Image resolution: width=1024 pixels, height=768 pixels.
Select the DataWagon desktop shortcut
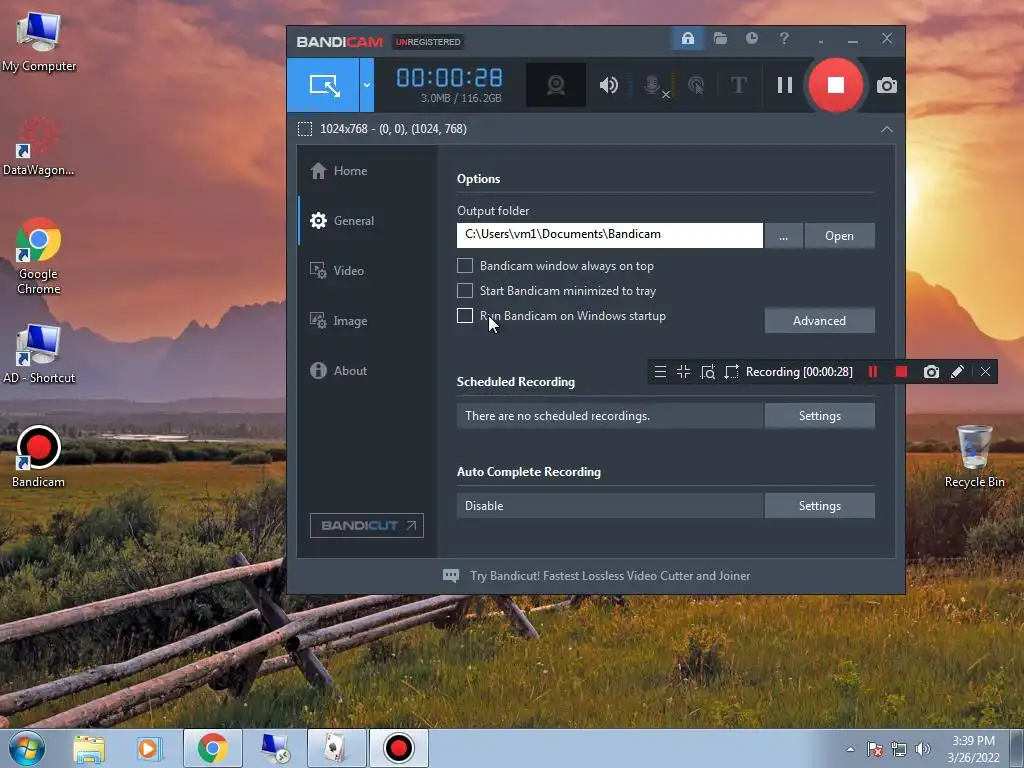coord(39,146)
